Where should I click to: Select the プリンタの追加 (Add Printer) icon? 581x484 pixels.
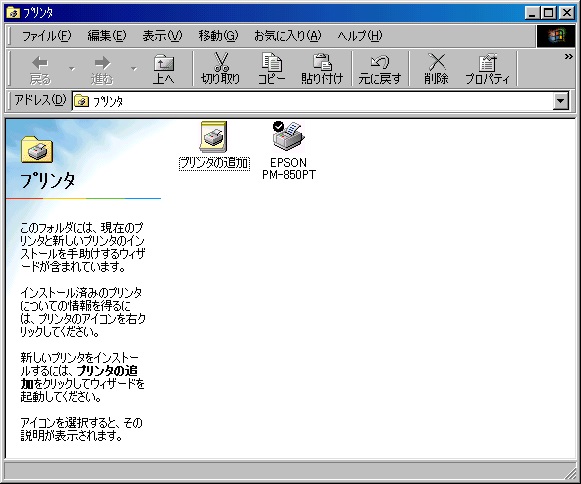pos(214,136)
